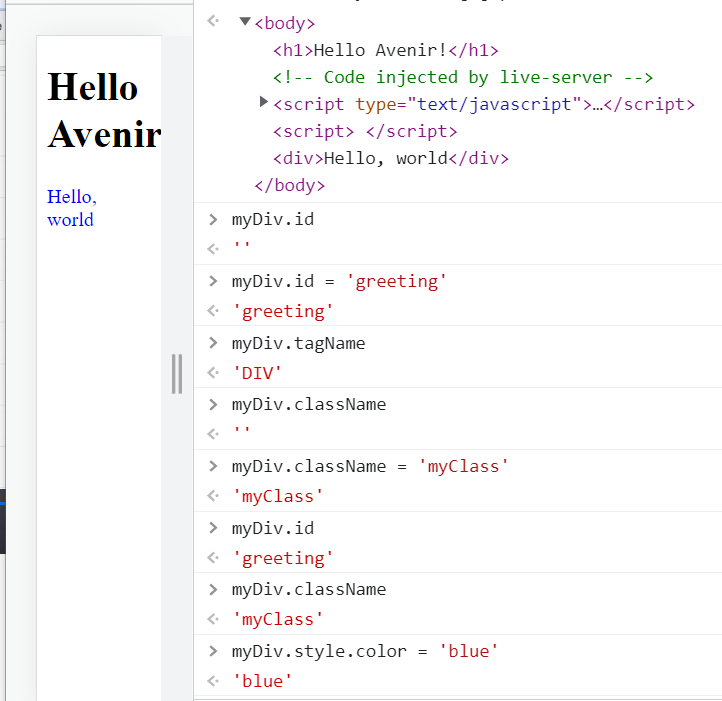
Task: Select the div Hello, world element line
Action: pyautogui.click(x=391, y=158)
